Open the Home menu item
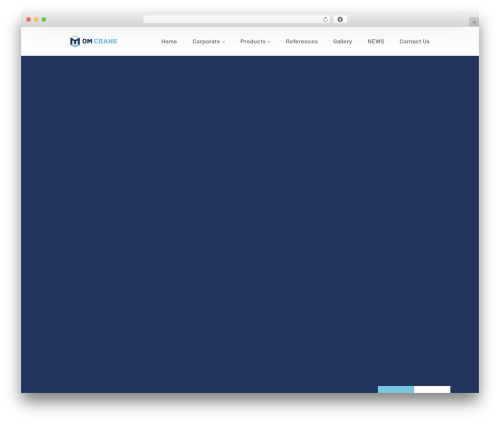Image resolution: width=500 pixels, height=423 pixels. pos(169,41)
